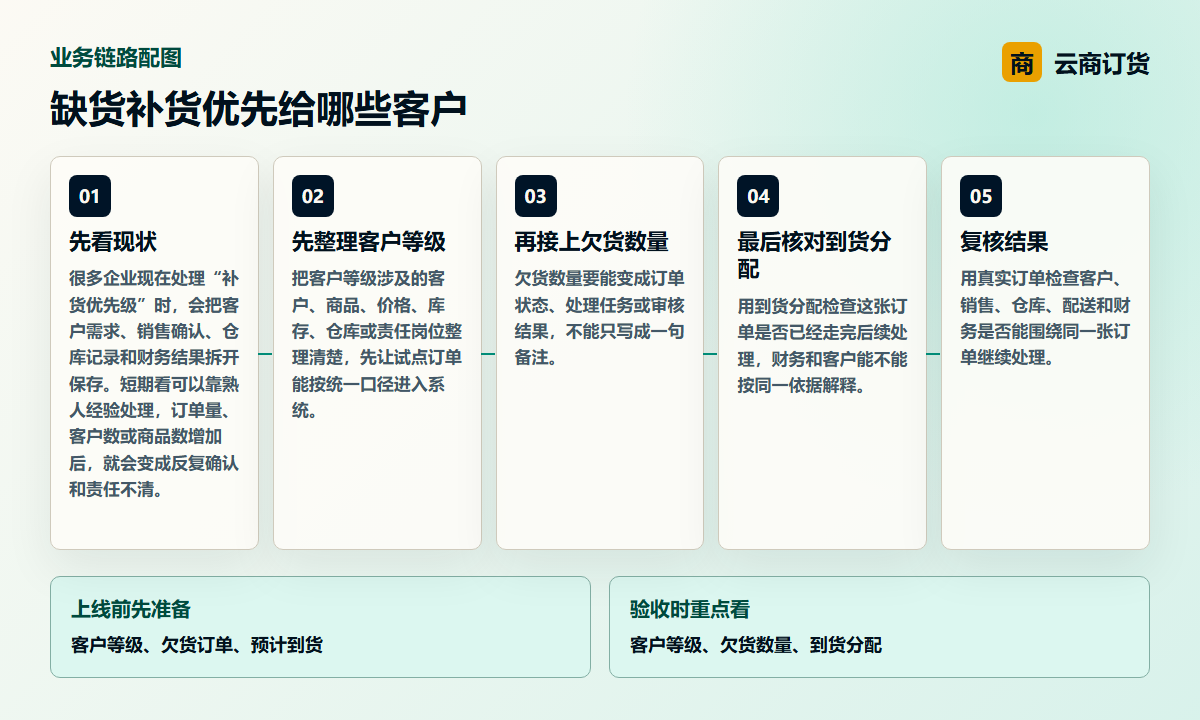Viewport: 1200px width, 720px height.
Task: Click the text 客户等级、欠货数量、到货分配
Action: pyautogui.click(x=756, y=645)
